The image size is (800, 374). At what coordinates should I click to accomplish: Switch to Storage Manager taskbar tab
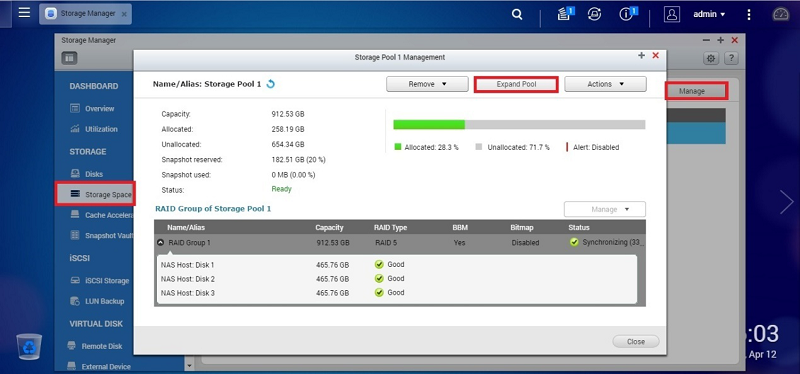(86, 14)
